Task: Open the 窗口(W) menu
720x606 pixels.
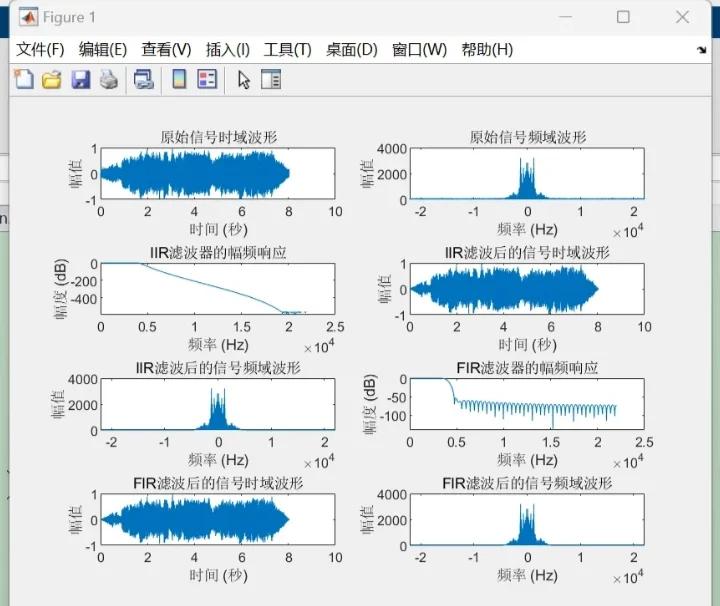Action: pyautogui.click(x=419, y=50)
